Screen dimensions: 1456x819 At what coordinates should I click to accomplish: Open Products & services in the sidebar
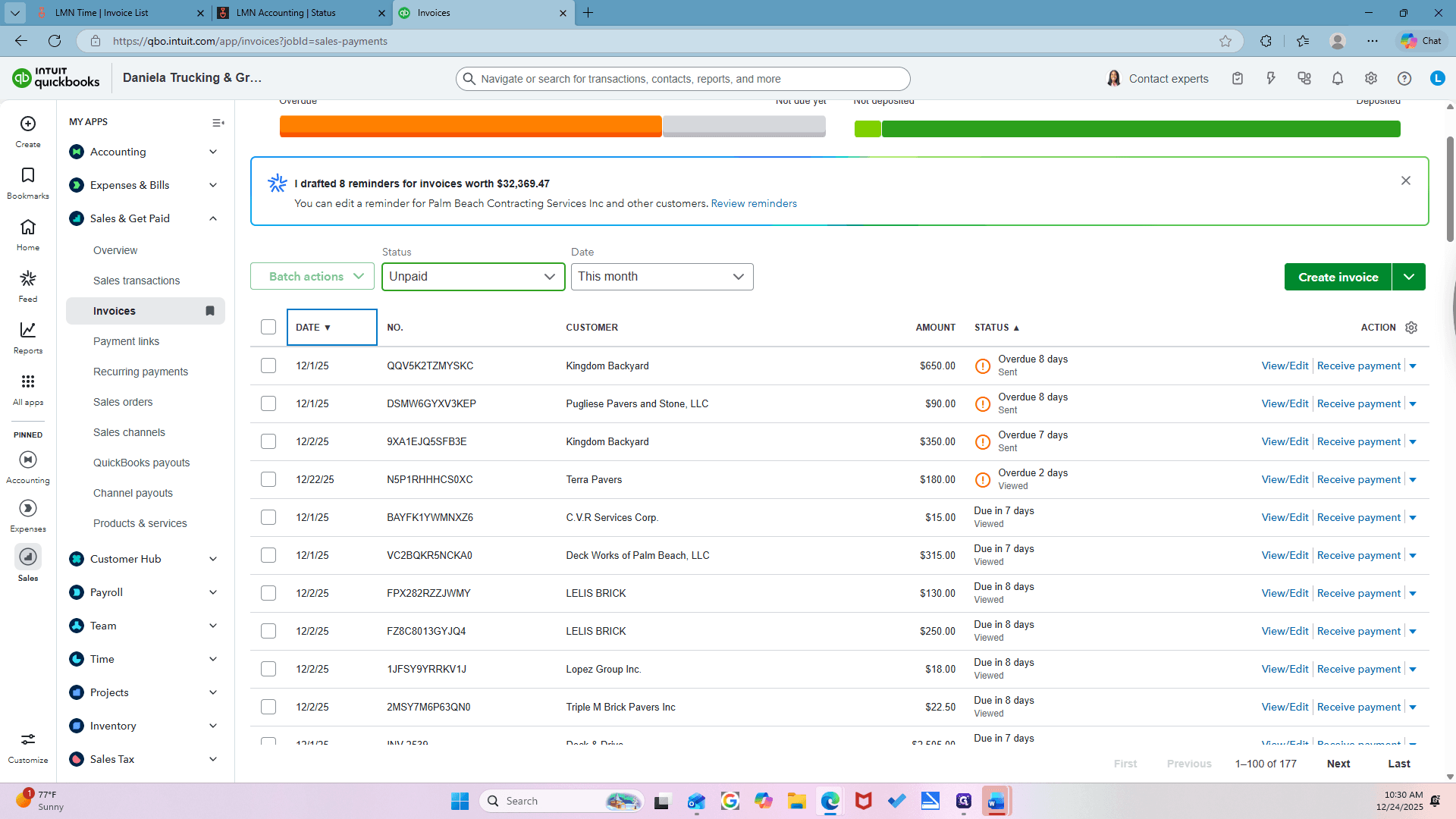click(x=140, y=523)
